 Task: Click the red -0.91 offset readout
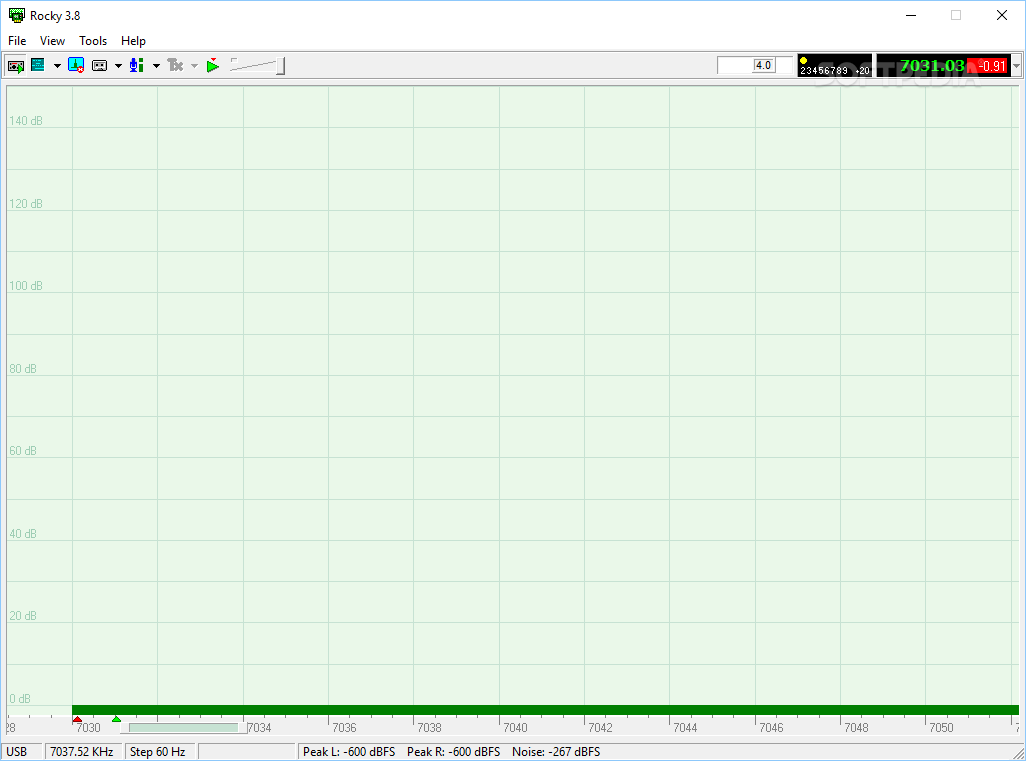point(987,65)
